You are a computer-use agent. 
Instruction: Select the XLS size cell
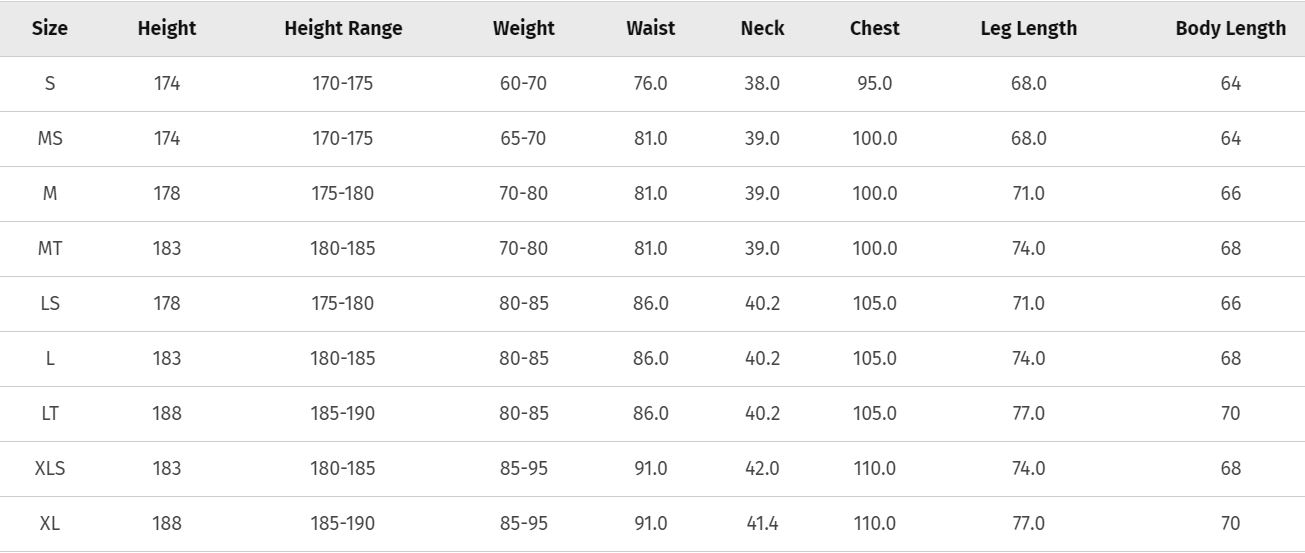click(x=50, y=468)
